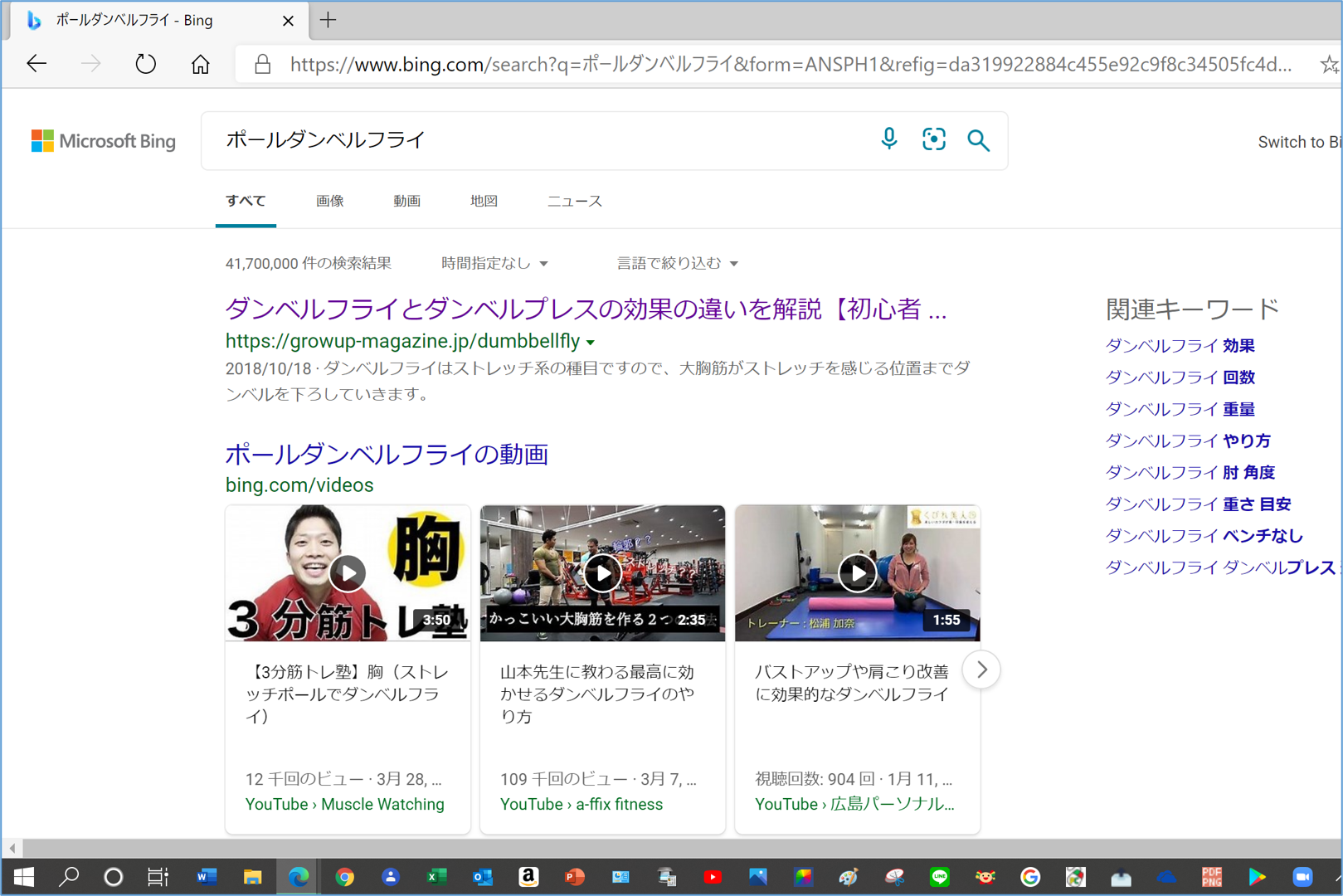Open the bing.com/videos link

[299, 485]
